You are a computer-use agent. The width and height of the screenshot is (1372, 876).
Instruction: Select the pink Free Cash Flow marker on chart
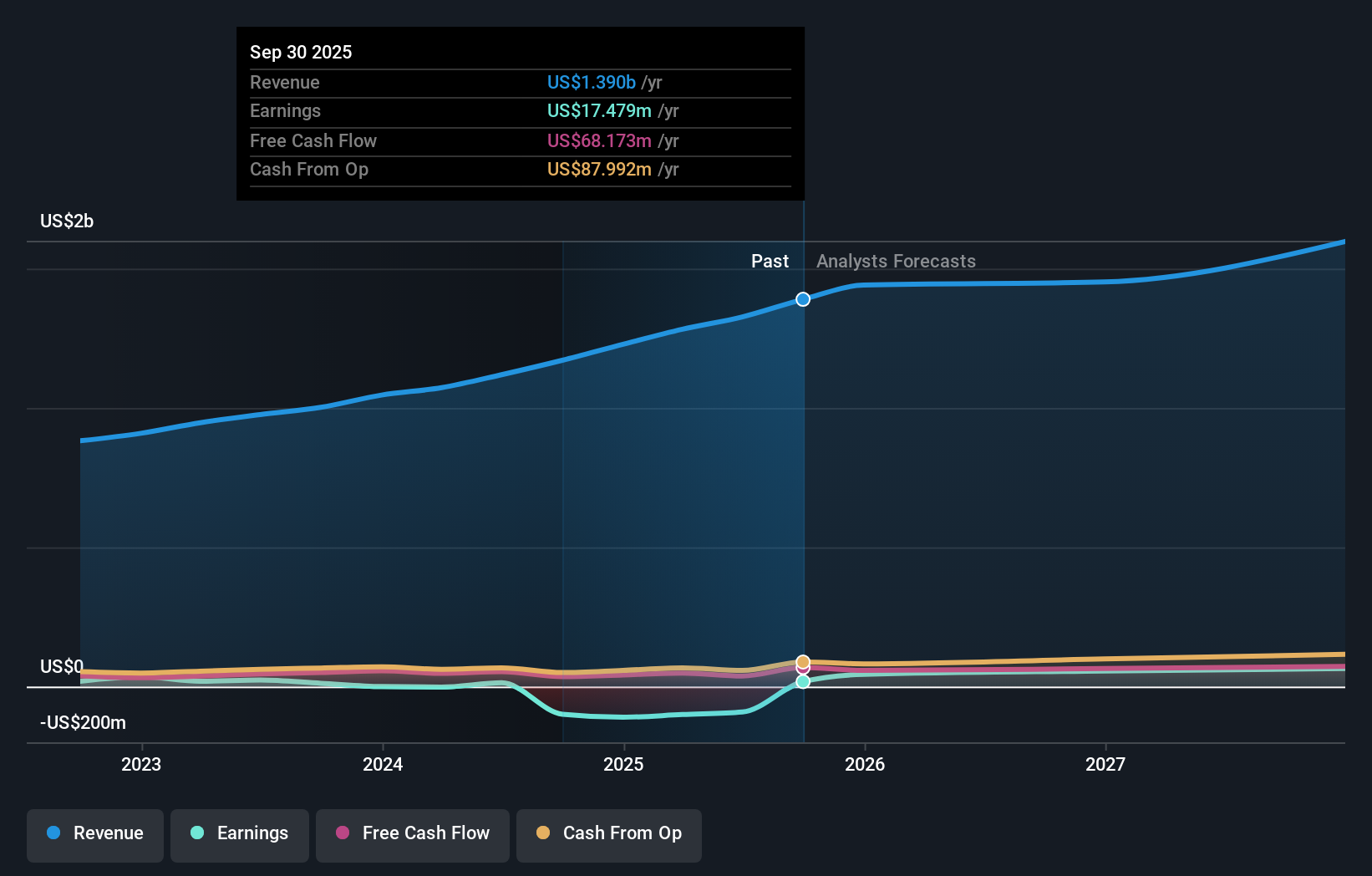pos(802,670)
